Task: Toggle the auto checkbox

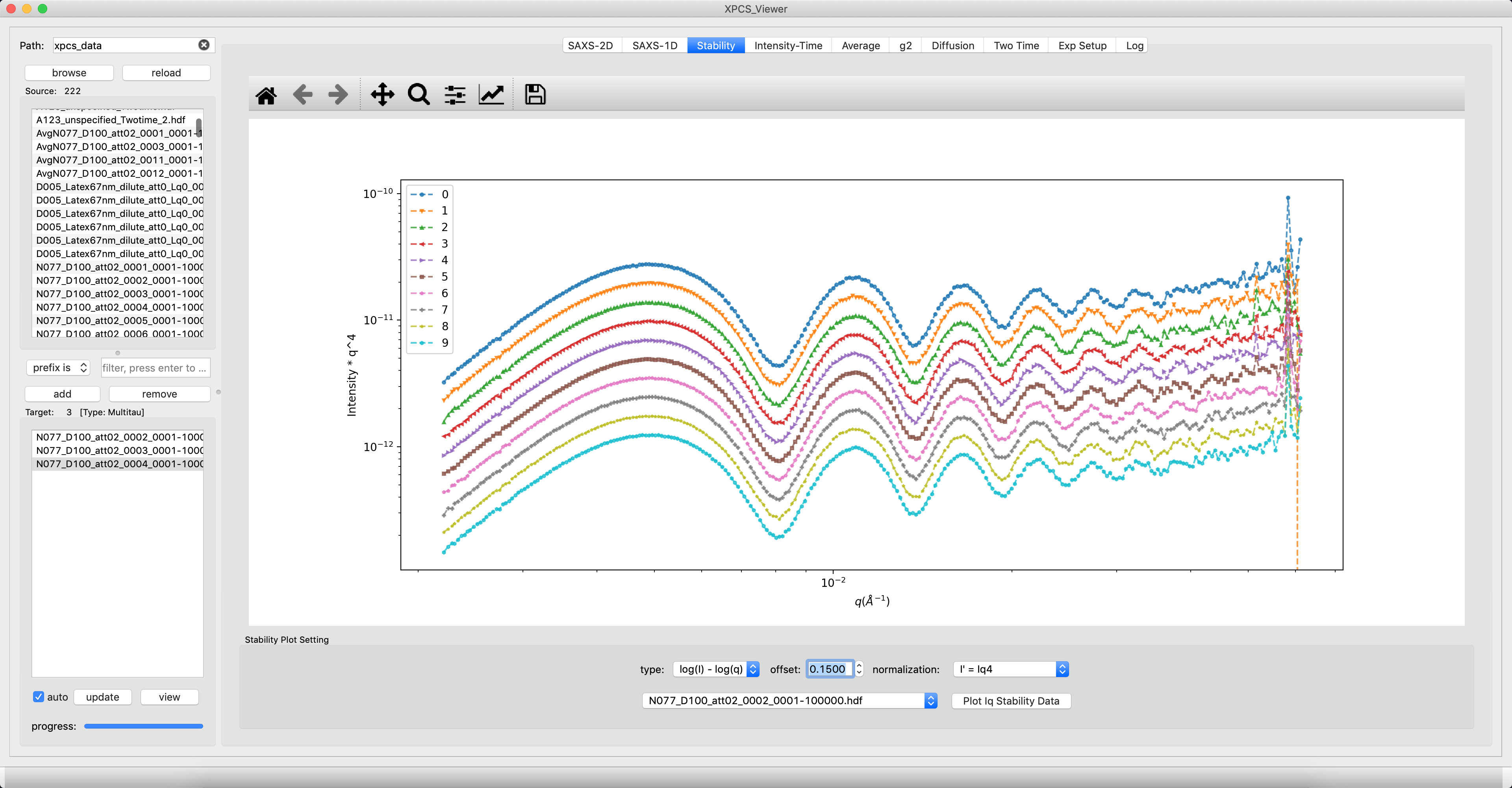Action: (x=39, y=697)
